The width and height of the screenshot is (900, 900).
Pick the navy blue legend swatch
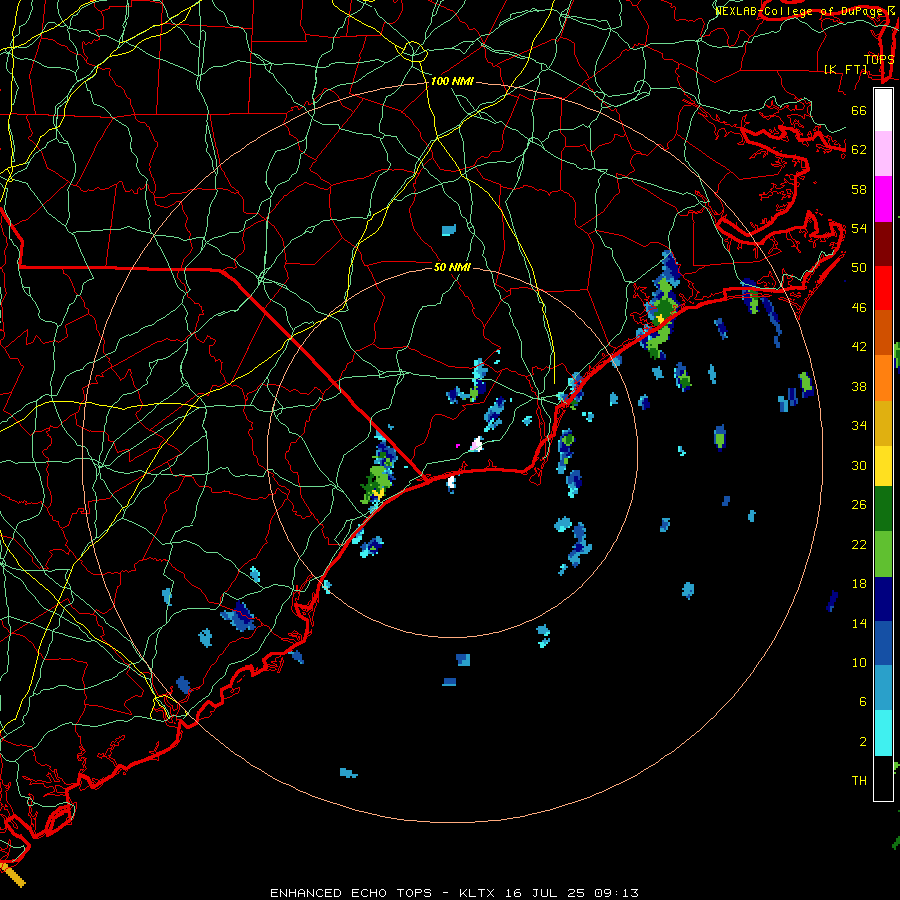tap(883, 599)
